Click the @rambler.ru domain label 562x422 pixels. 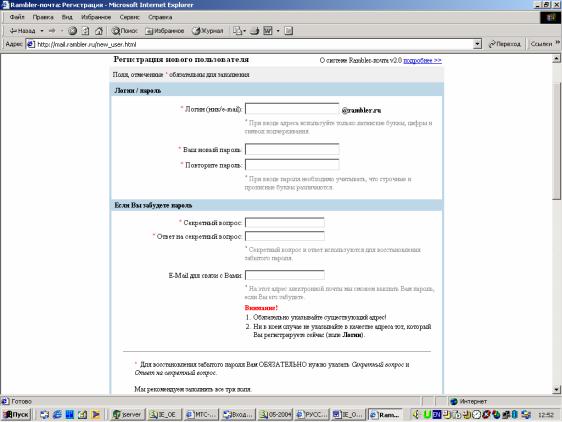[361, 110]
